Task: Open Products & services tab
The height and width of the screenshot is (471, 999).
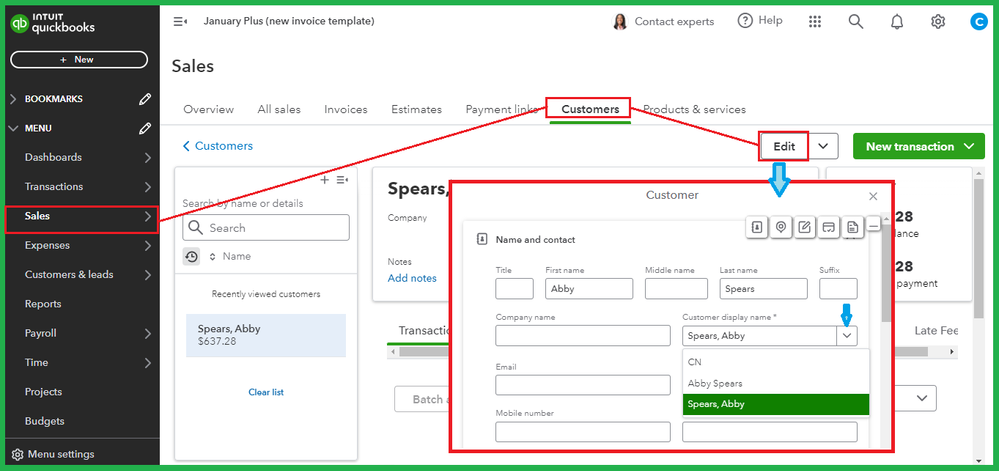Action: tap(694, 110)
